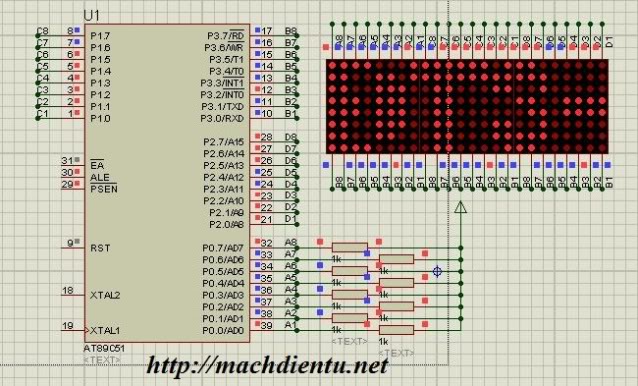Select the 1k resistor on P0.6/AD6 line
The width and height of the screenshot is (638, 386).
(x=396, y=259)
